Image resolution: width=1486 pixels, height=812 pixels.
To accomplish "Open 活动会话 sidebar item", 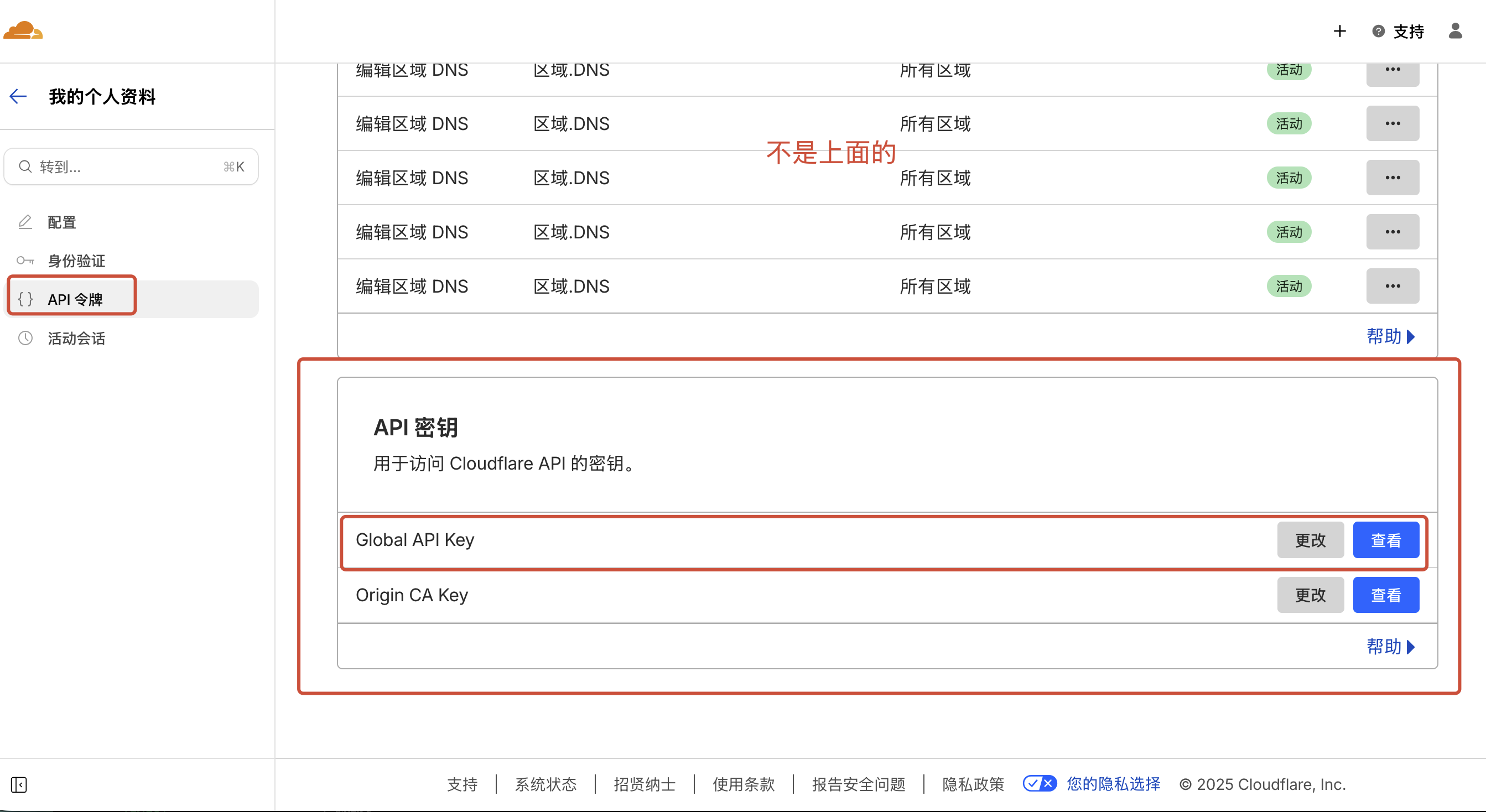I will pos(76,339).
